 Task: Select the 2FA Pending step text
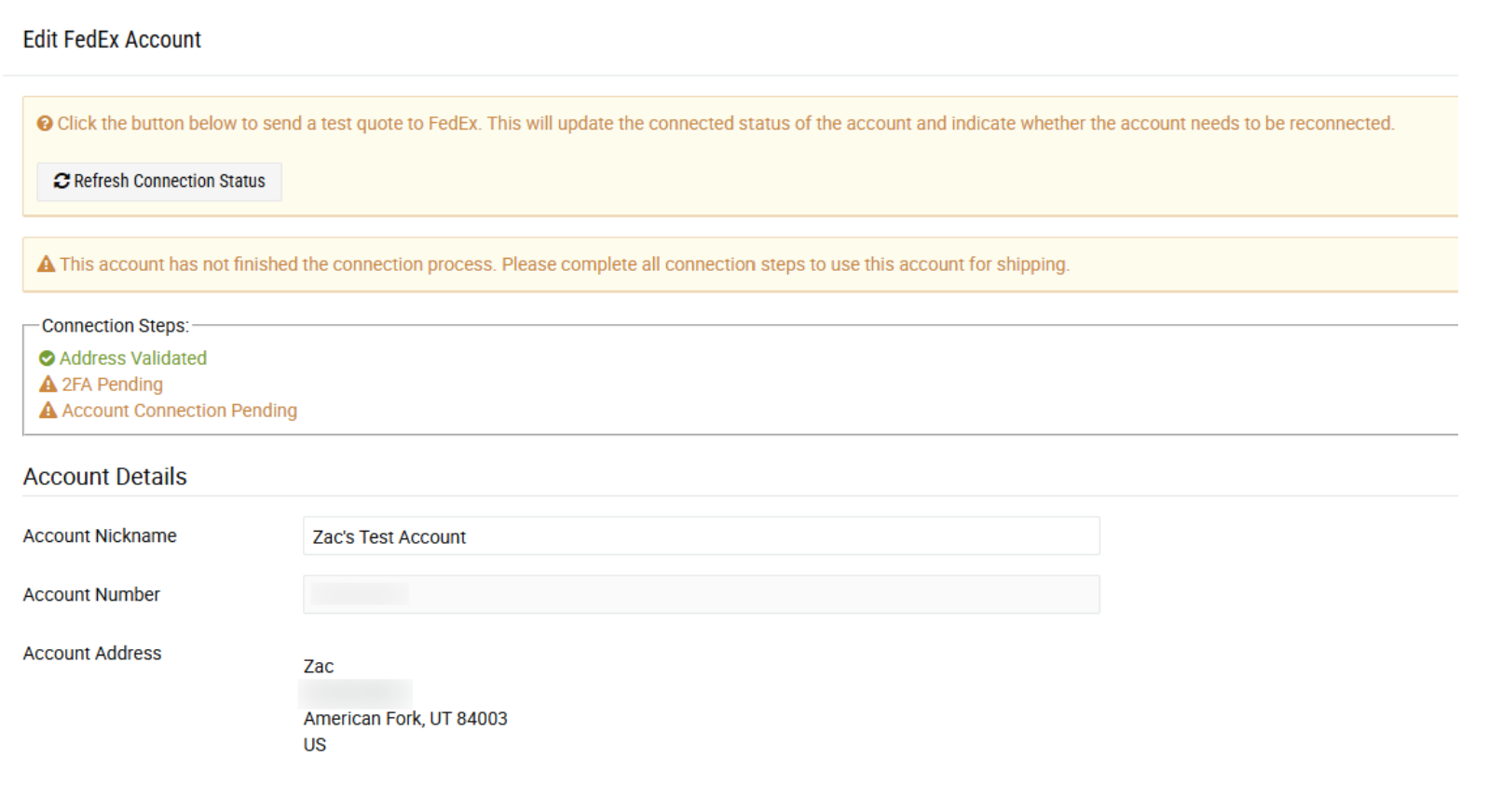point(112,385)
